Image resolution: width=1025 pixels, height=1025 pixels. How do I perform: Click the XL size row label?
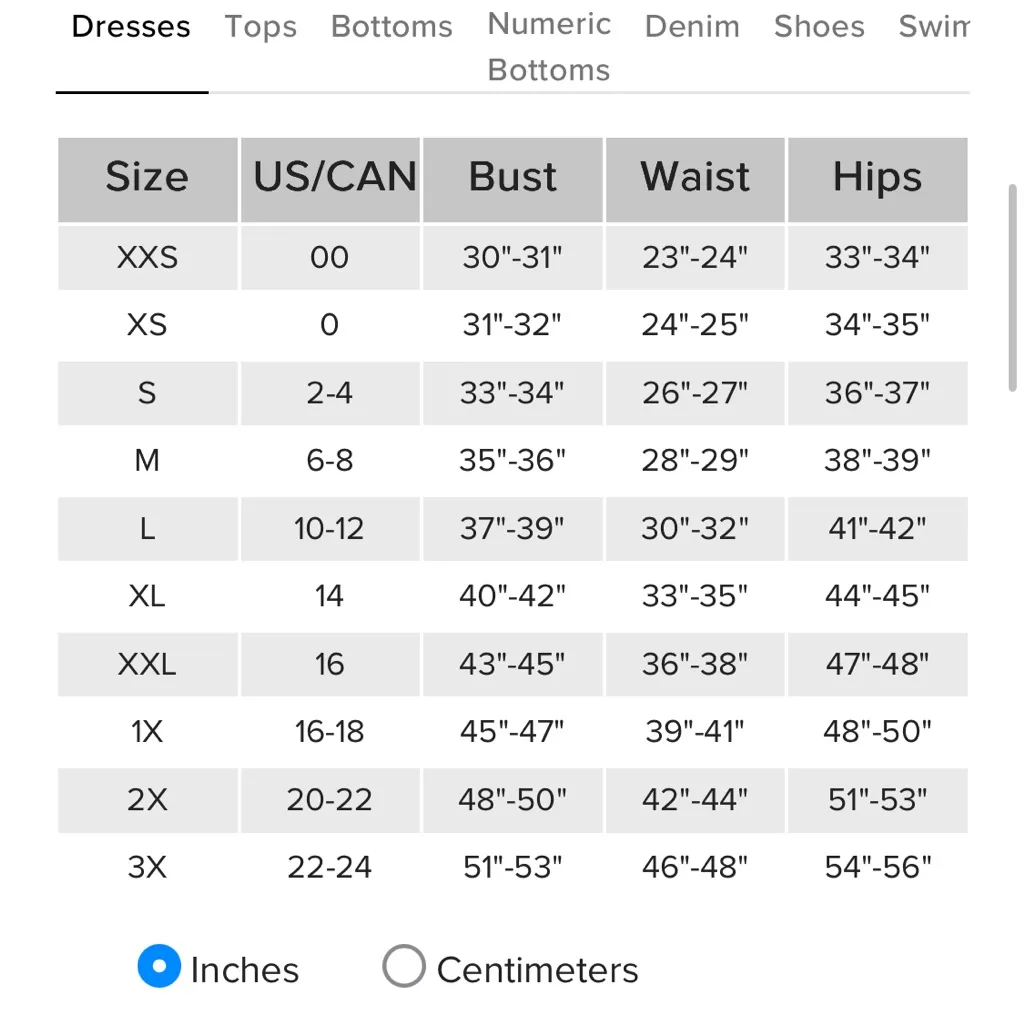tap(147, 597)
